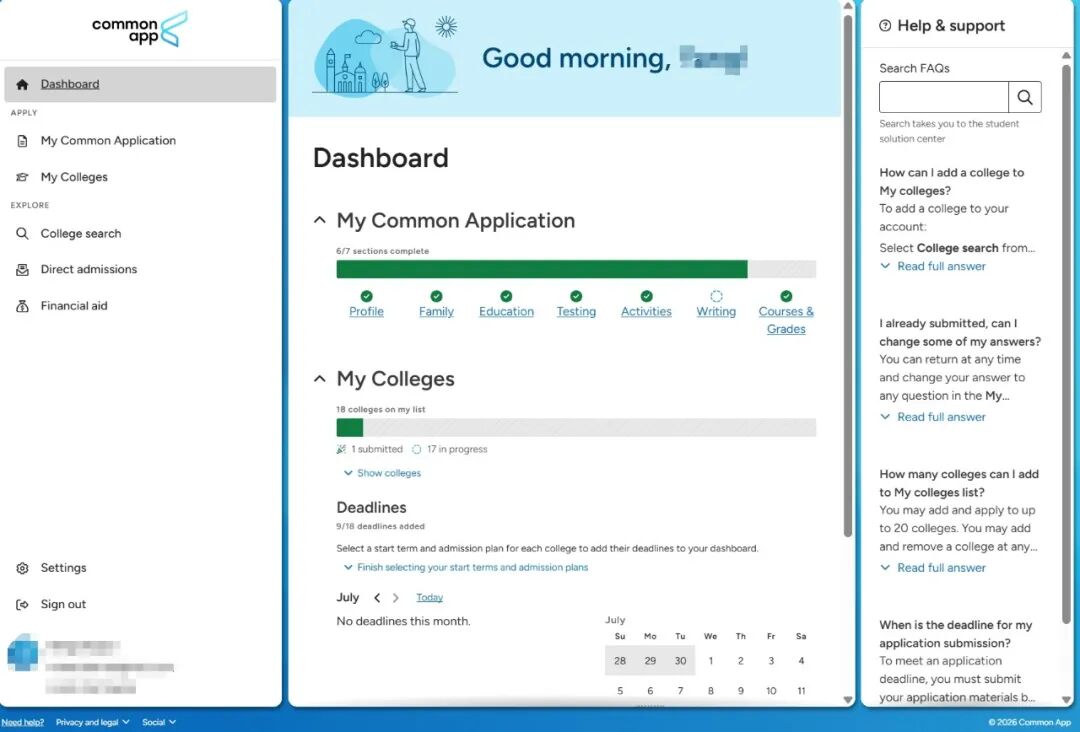Screen dimensions: 1080x732
Task: Click the Testing green checkmark icon
Action: [x=576, y=296]
